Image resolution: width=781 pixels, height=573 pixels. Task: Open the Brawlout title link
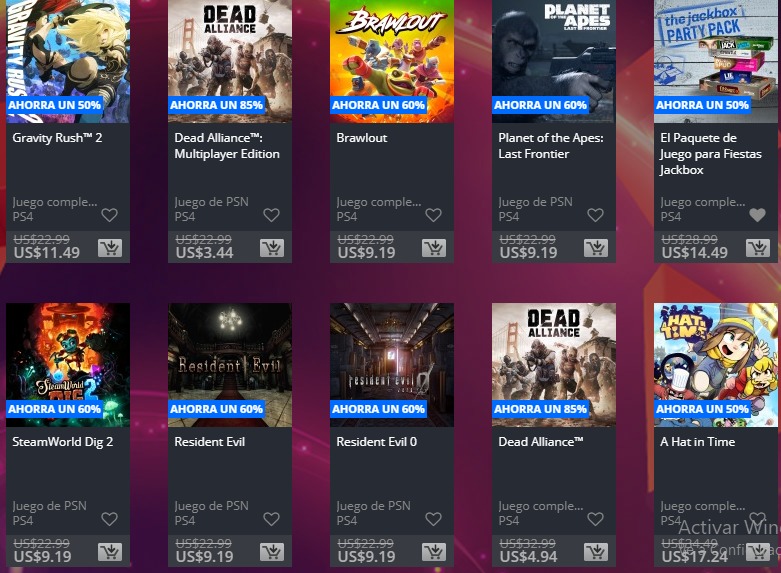pyautogui.click(x=362, y=138)
